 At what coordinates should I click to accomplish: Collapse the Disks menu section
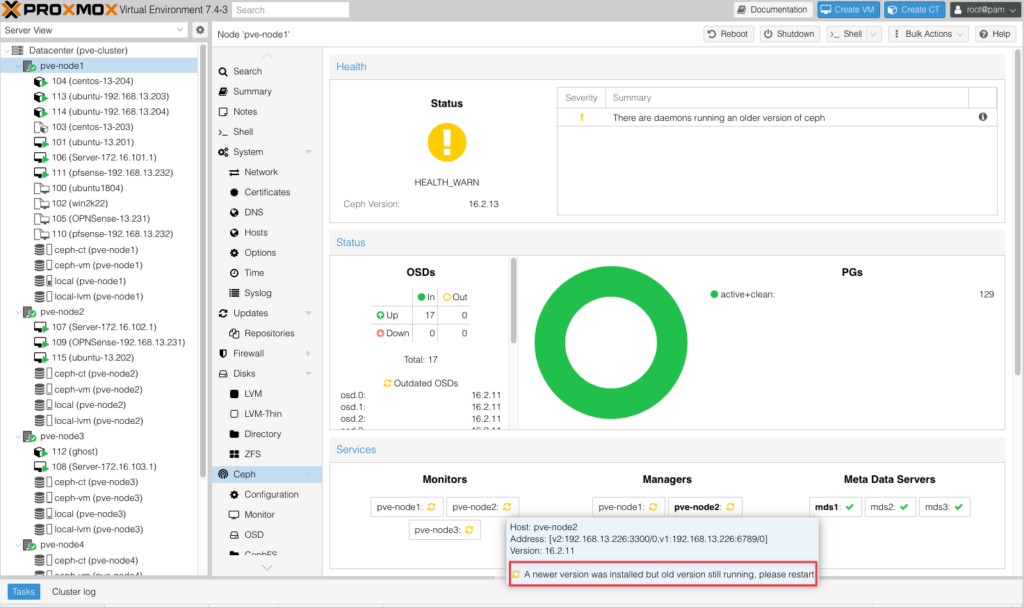(x=308, y=374)
